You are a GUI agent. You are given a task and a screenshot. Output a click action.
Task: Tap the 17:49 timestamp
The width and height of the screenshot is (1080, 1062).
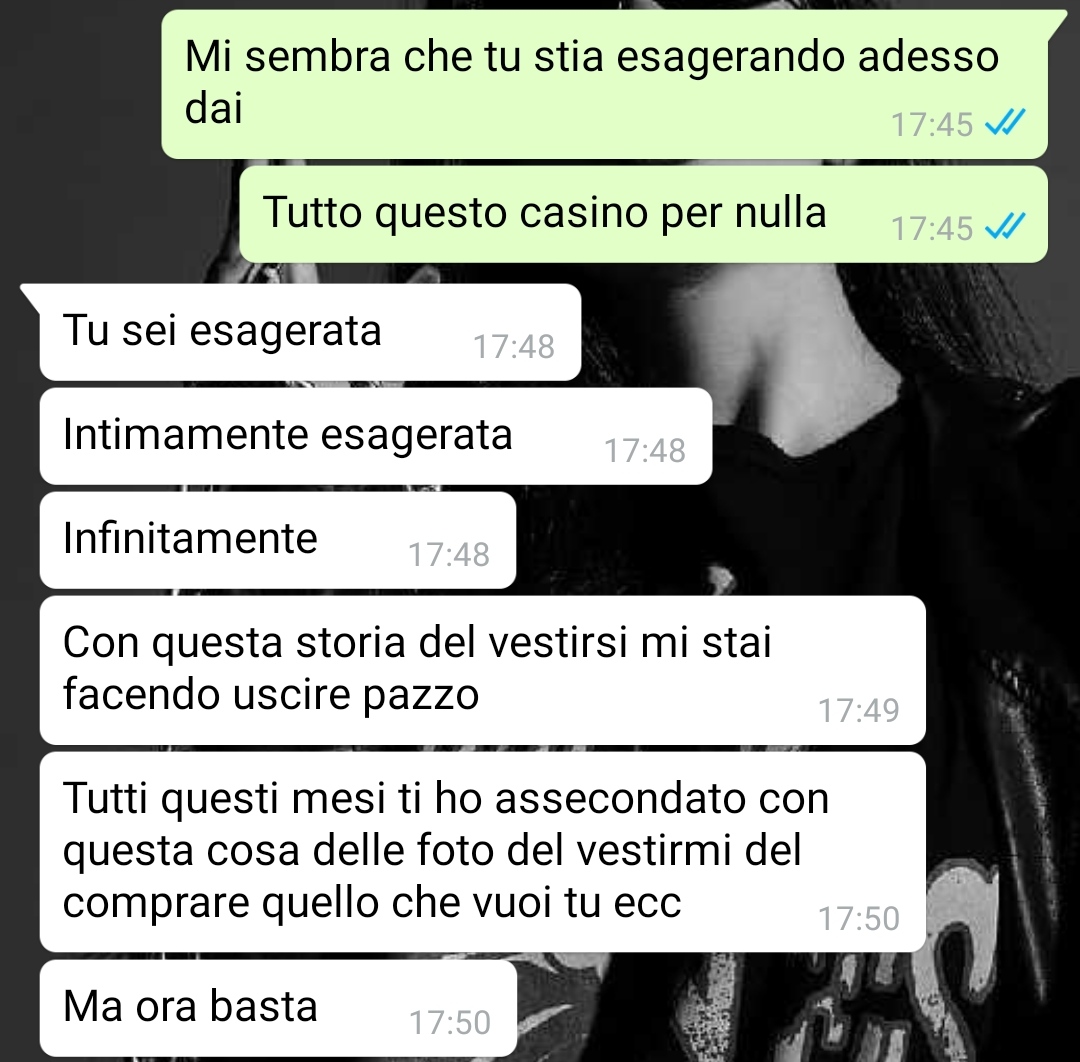click(859, 711)
